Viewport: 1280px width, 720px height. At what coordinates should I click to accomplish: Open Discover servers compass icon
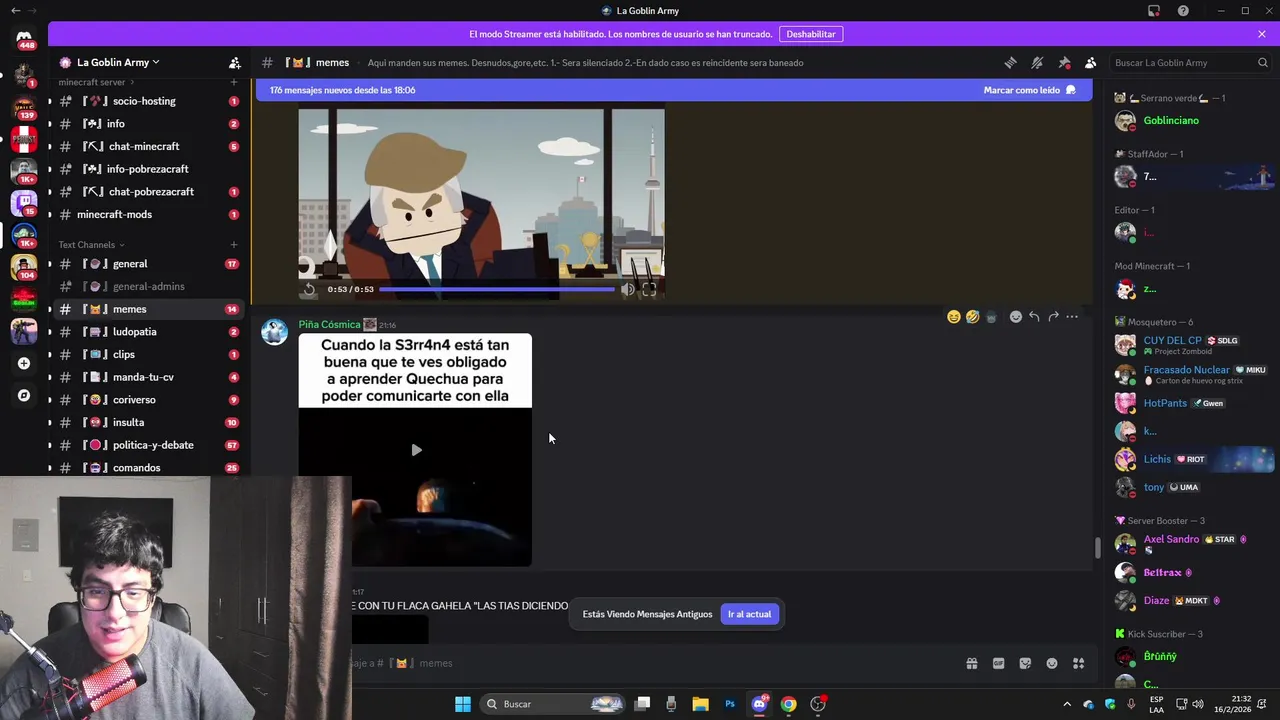point(24,395)
